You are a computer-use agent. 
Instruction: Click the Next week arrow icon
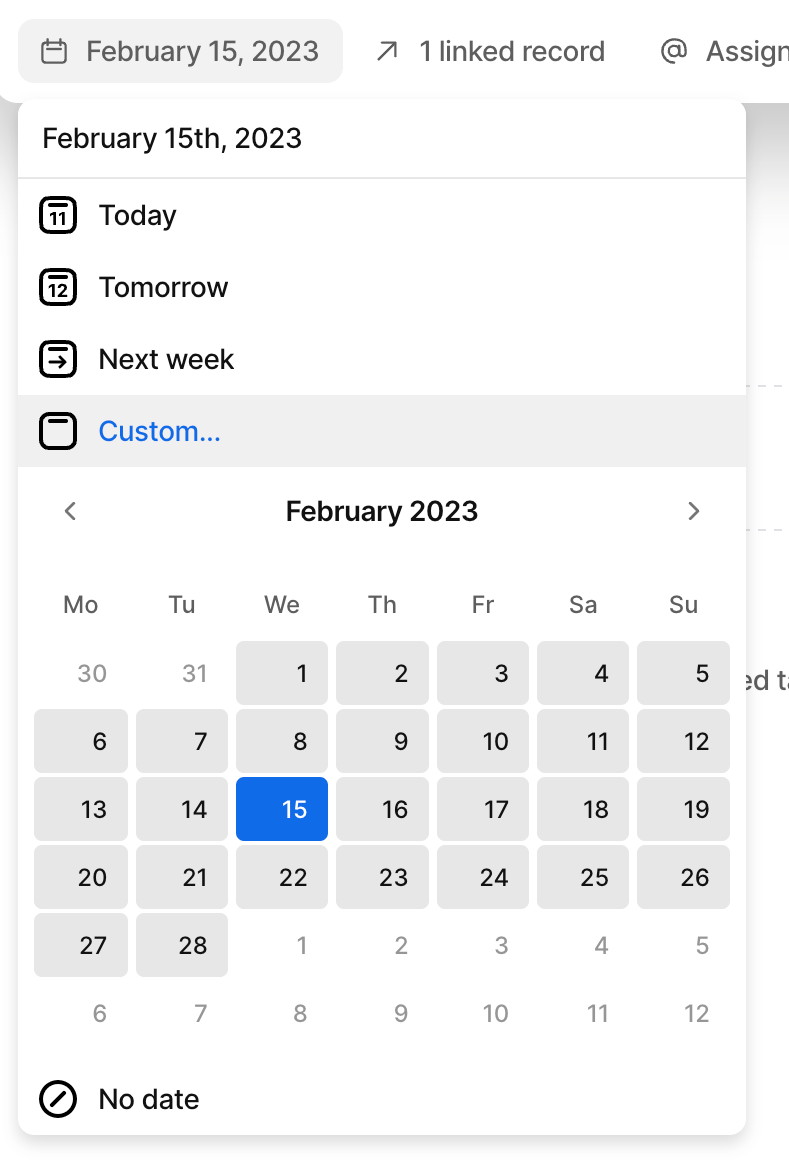[58, 359]
